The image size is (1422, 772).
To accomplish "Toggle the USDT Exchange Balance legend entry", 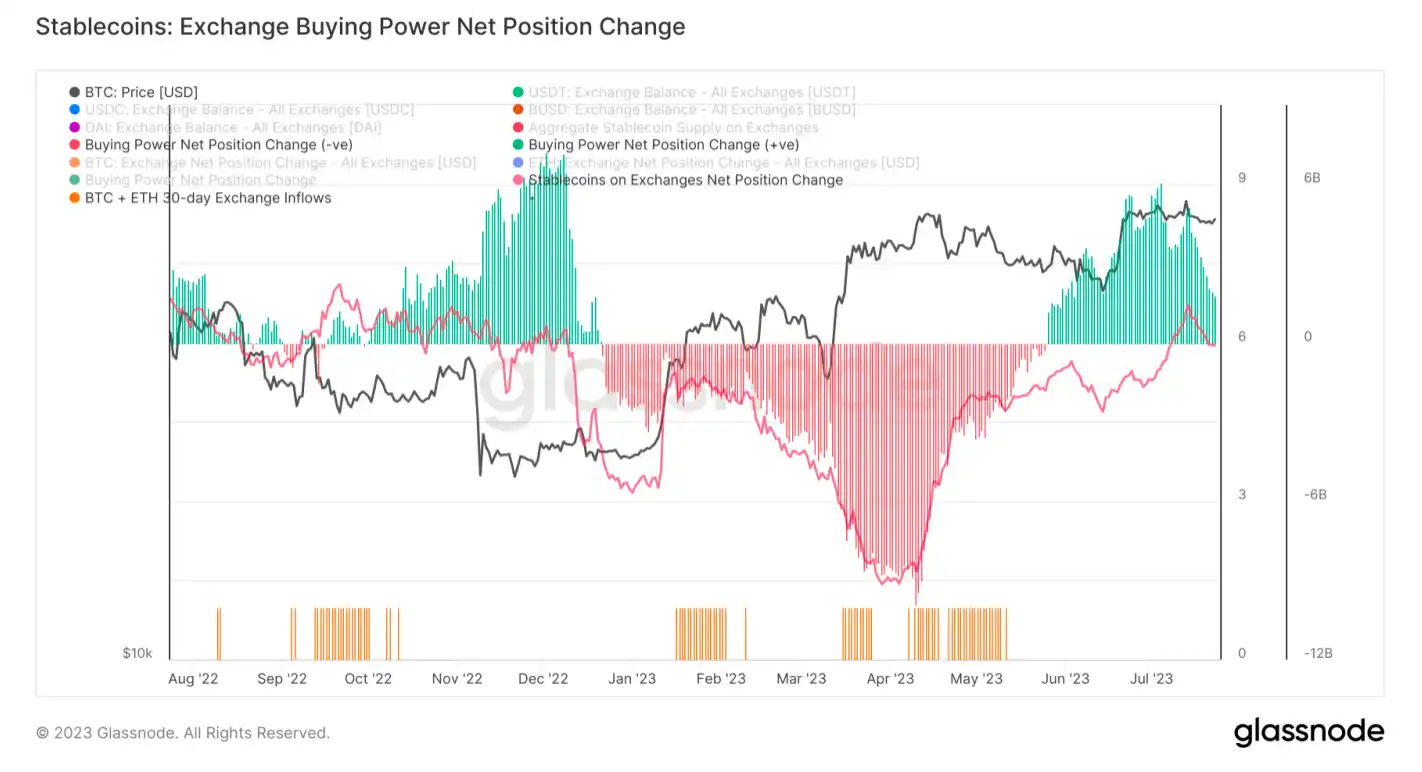I will 683,92.
